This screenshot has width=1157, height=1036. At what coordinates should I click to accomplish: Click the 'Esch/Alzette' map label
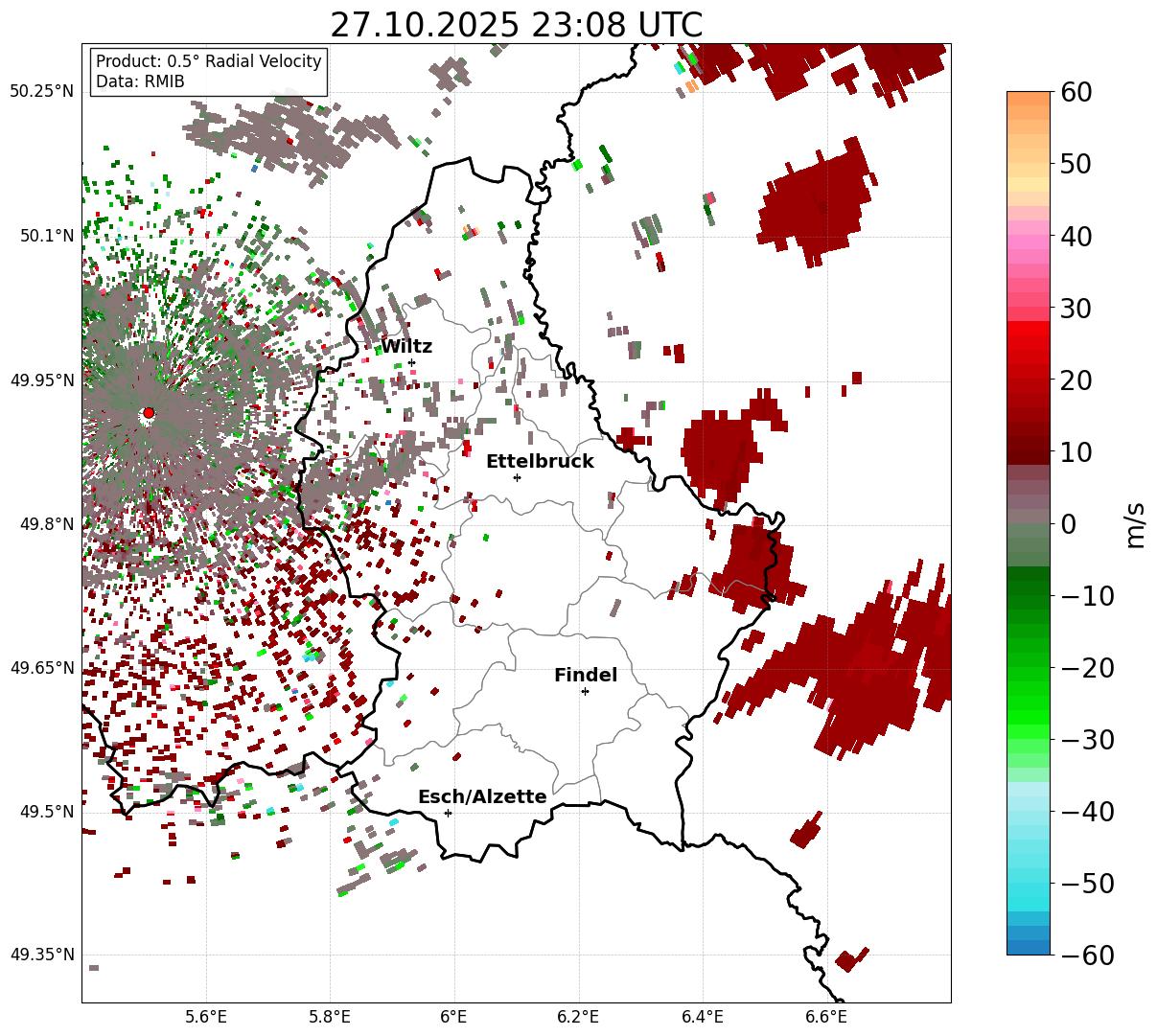[482, 797]
